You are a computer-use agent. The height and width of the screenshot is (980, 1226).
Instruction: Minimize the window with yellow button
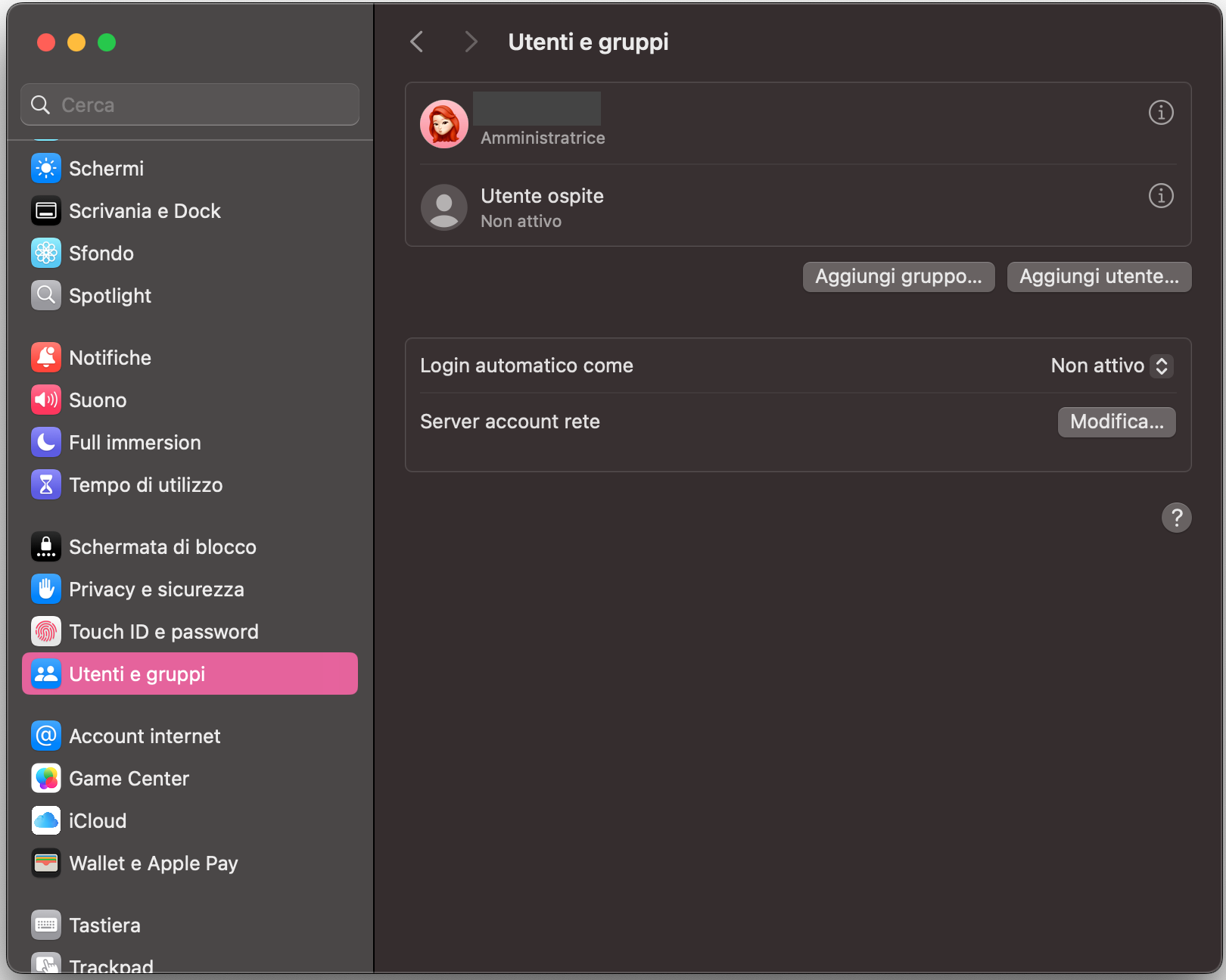76,42
